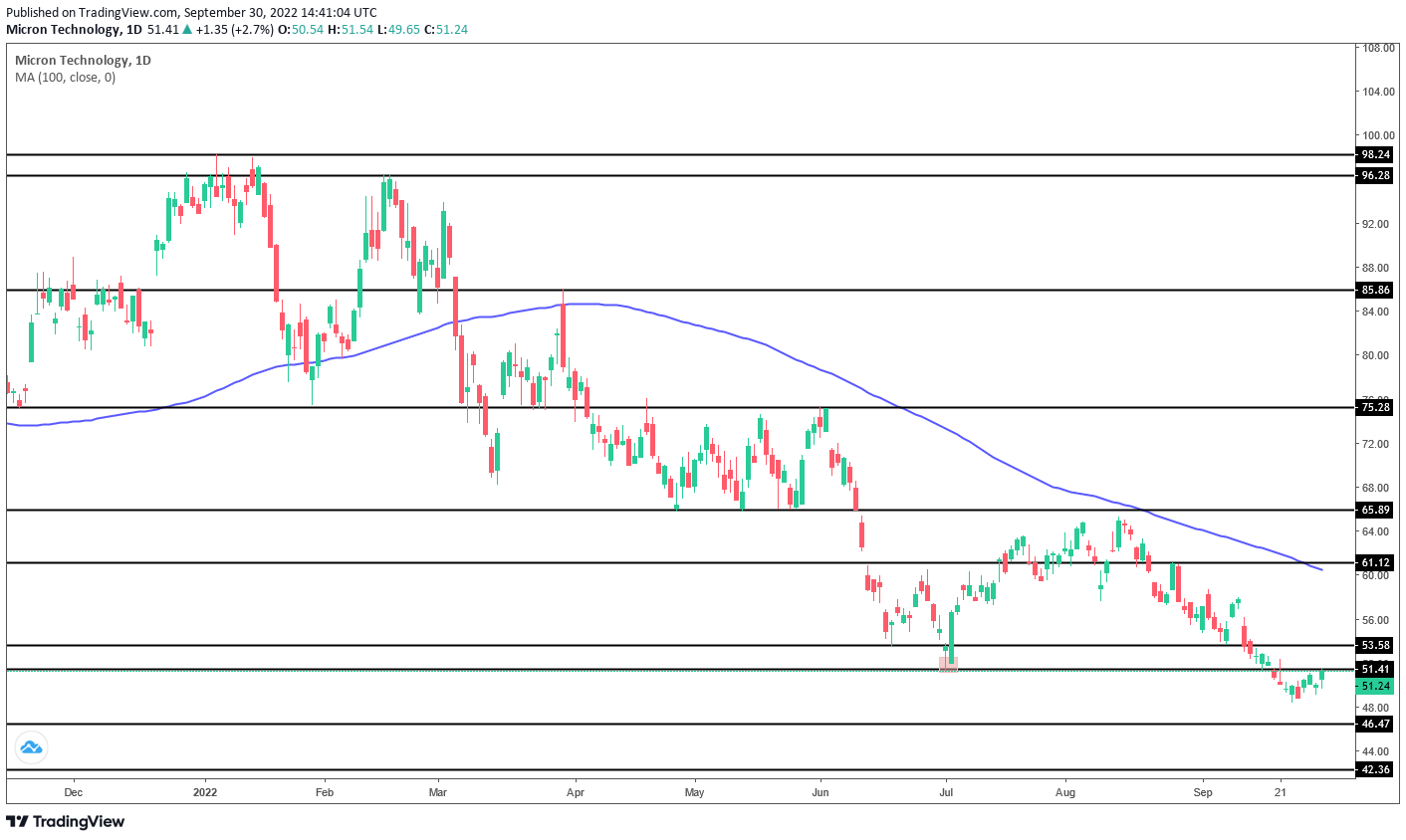
Task: Click the 108.00 tick on the price axis
Action: click(x=1377, y=48)
